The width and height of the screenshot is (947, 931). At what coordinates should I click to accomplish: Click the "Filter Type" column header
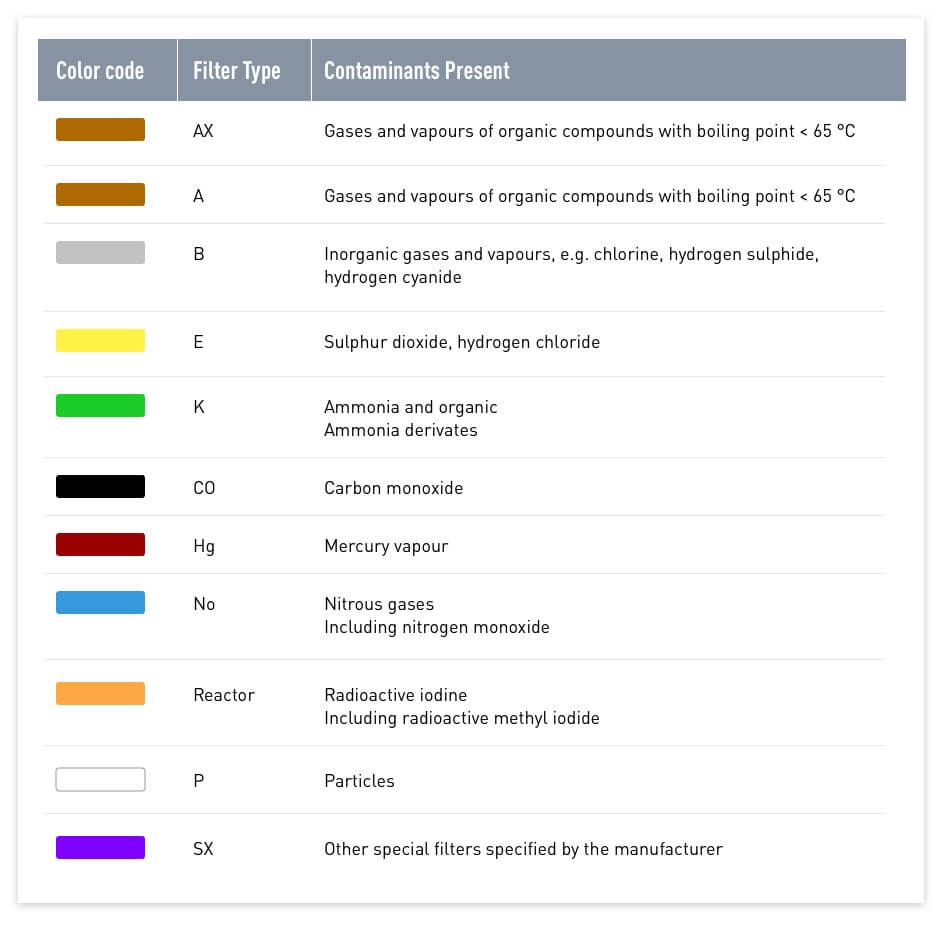[x=236, y=71]
